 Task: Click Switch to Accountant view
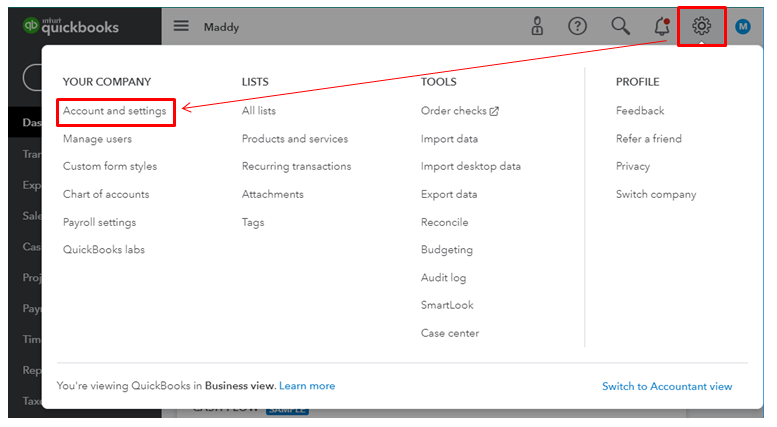tap(667, 386)
